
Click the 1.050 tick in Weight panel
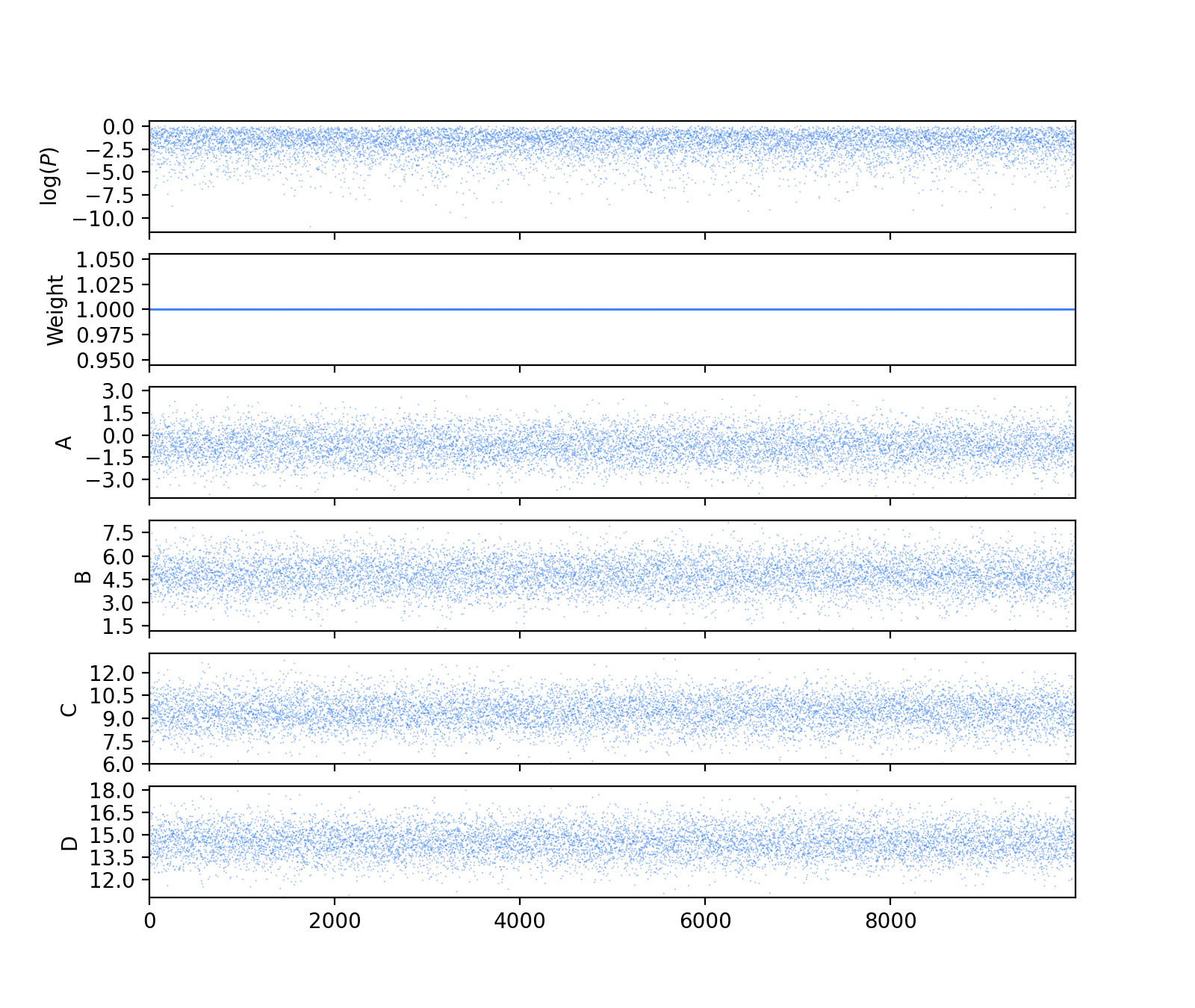[x=106, y=260]
